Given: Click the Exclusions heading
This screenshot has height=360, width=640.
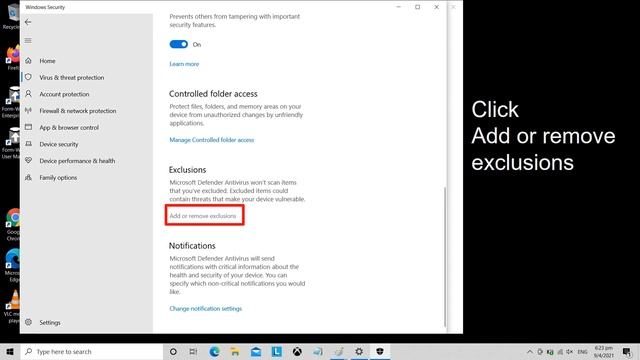Looking at the screenshot, I should click(x=188, y=170).
